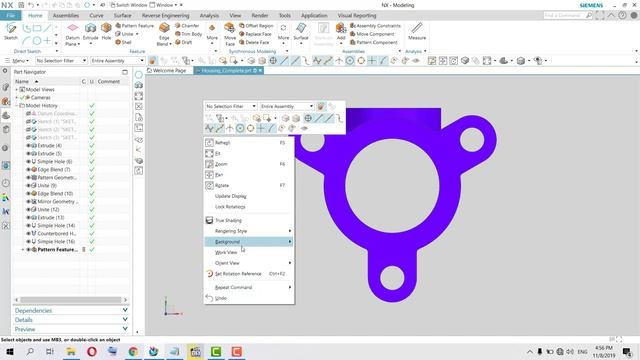Open the Chrome browser from the taskbar
This screenshot has width=640, height=360.
(133, 351)
